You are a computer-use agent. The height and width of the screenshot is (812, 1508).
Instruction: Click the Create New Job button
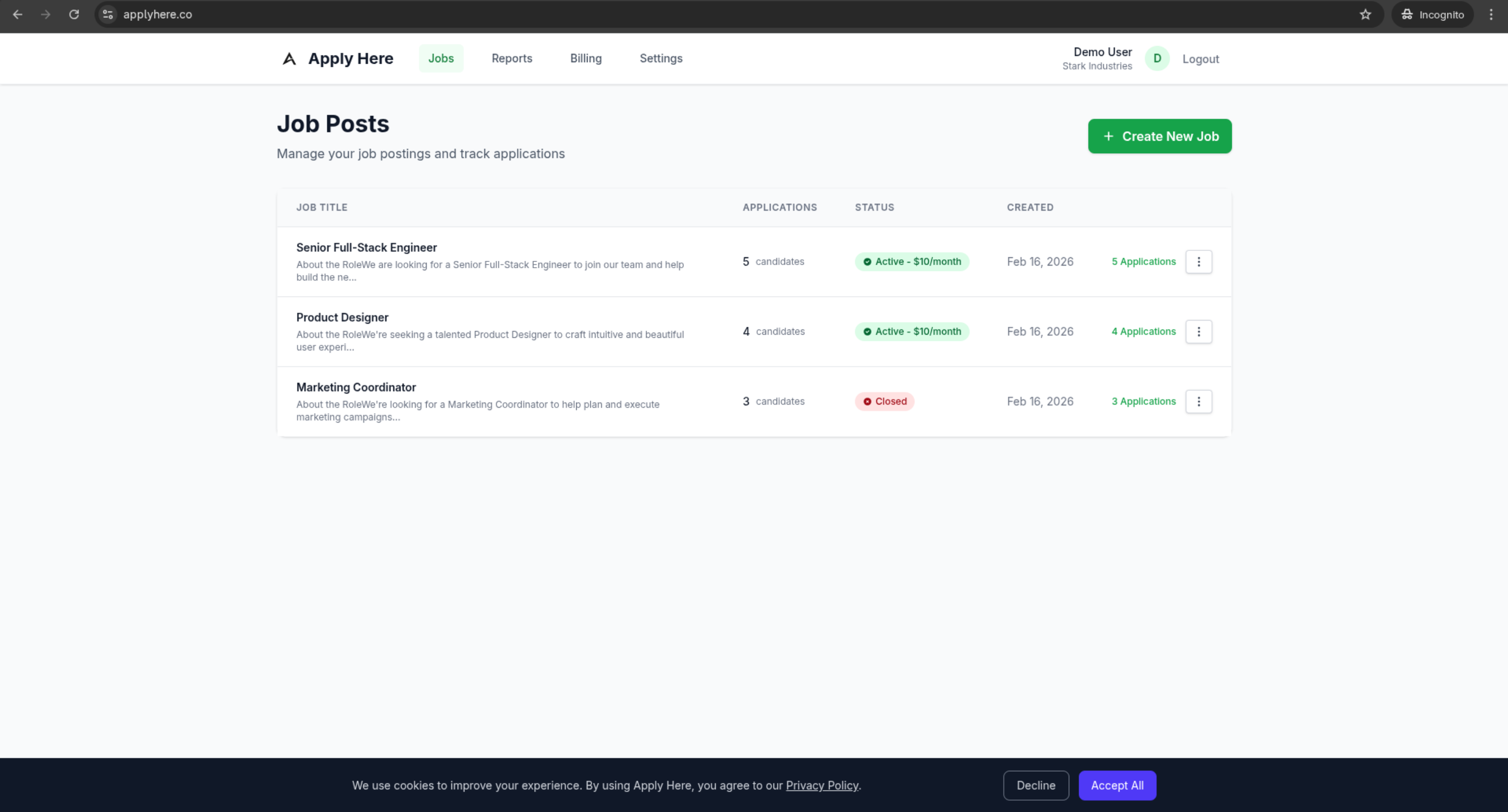pyautogui.click(x=1159, y=136)
